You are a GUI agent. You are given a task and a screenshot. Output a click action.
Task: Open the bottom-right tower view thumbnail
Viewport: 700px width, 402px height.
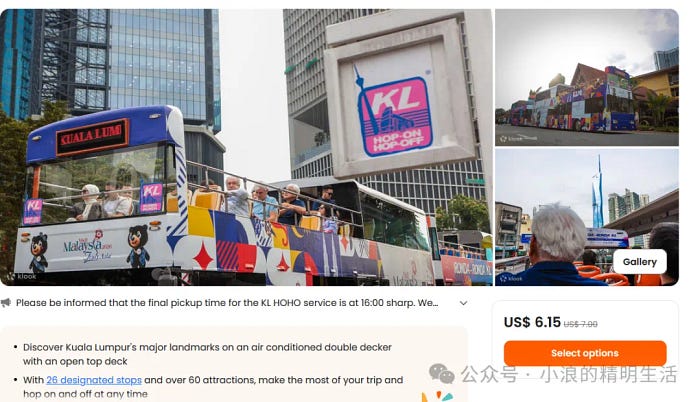point(587,218)
